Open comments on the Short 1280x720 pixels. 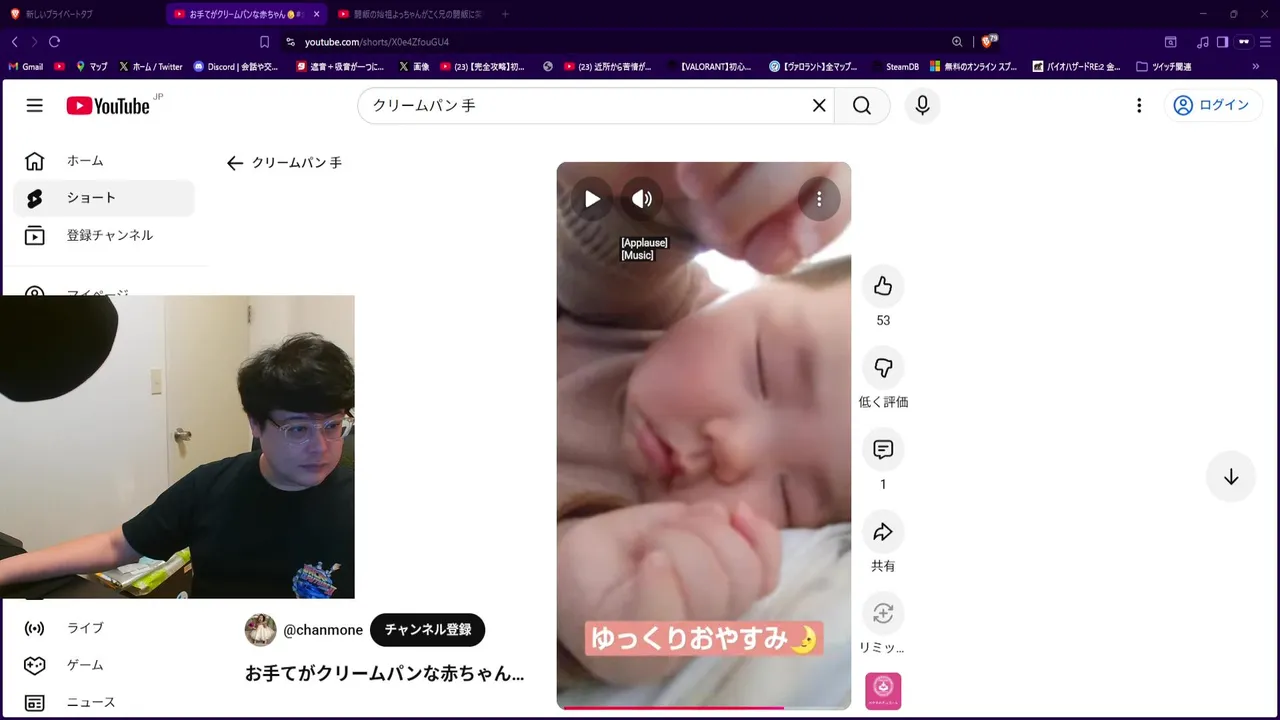(883, 450)
